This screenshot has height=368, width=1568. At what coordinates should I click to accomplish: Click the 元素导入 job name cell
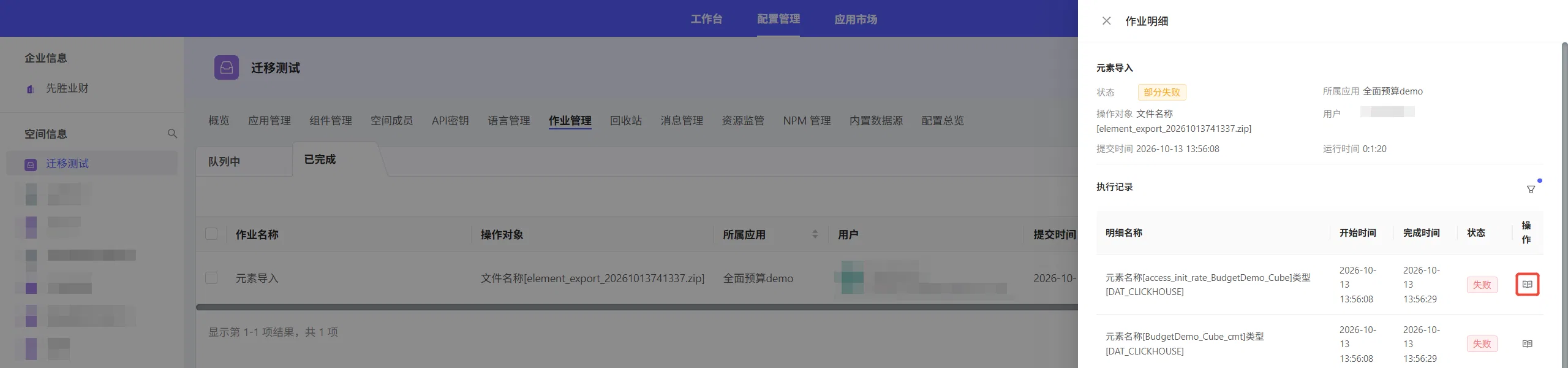257,278
